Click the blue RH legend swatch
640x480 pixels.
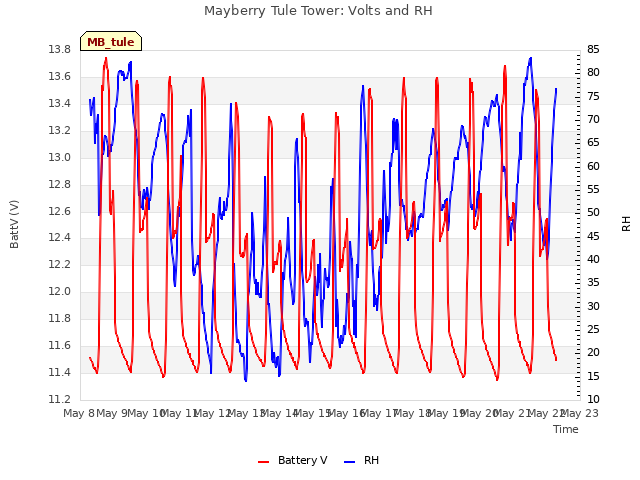pos(350,462)
